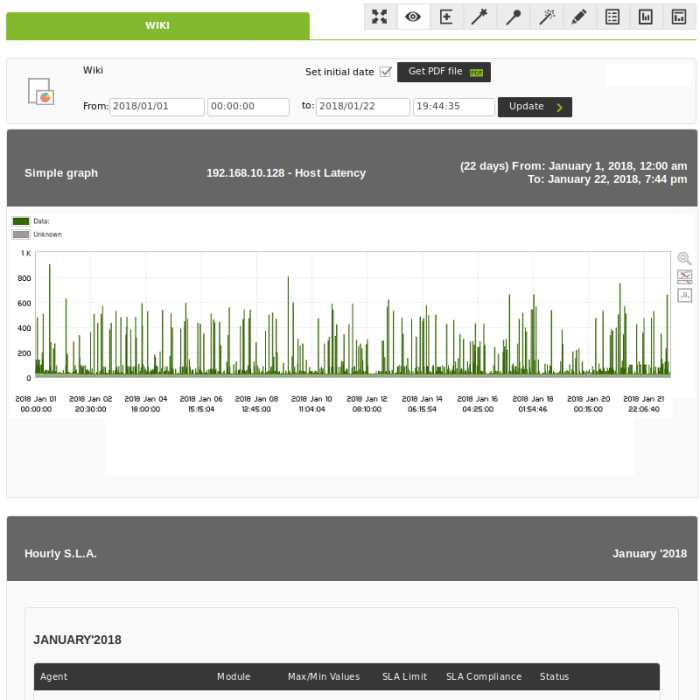The image size is (700, 700).
Task: Click the round-tip wand wizard icon
Action: click(513, 17)
